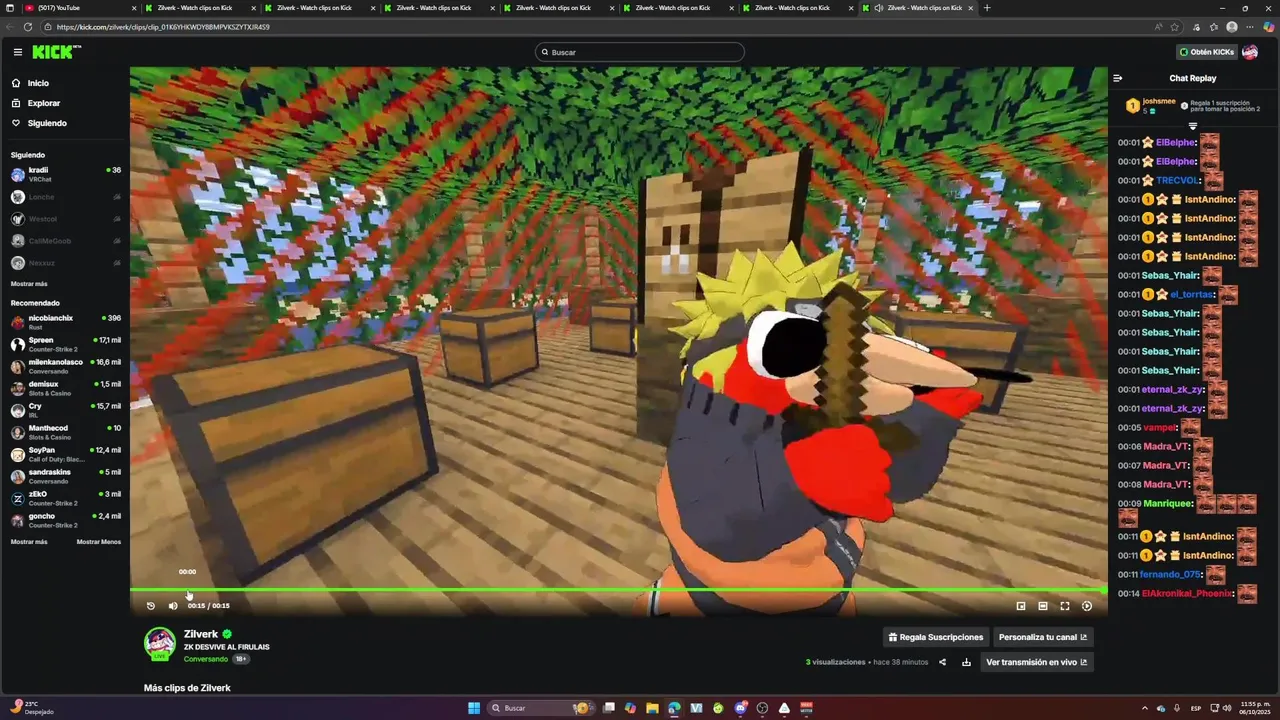The height and width of the screenshot is (720, 1280).
Task: Open demisux recommended channel
Action: click(x=65, y=388)
